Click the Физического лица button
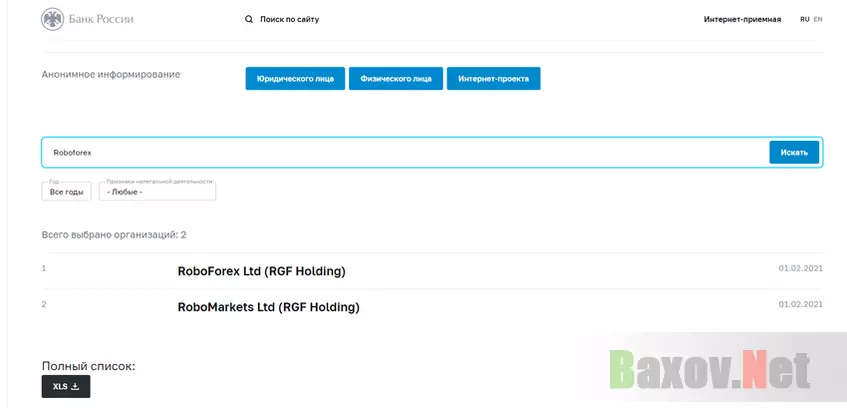The height and width of the screenshot is (408, 847). tap(396, 78)
